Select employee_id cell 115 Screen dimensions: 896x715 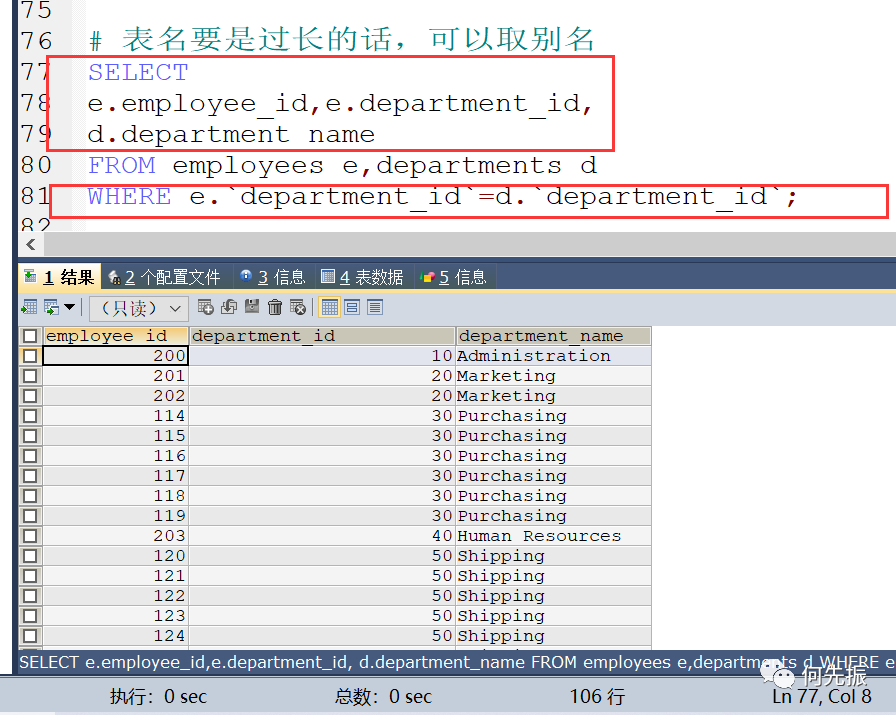(x=115, y=436)
